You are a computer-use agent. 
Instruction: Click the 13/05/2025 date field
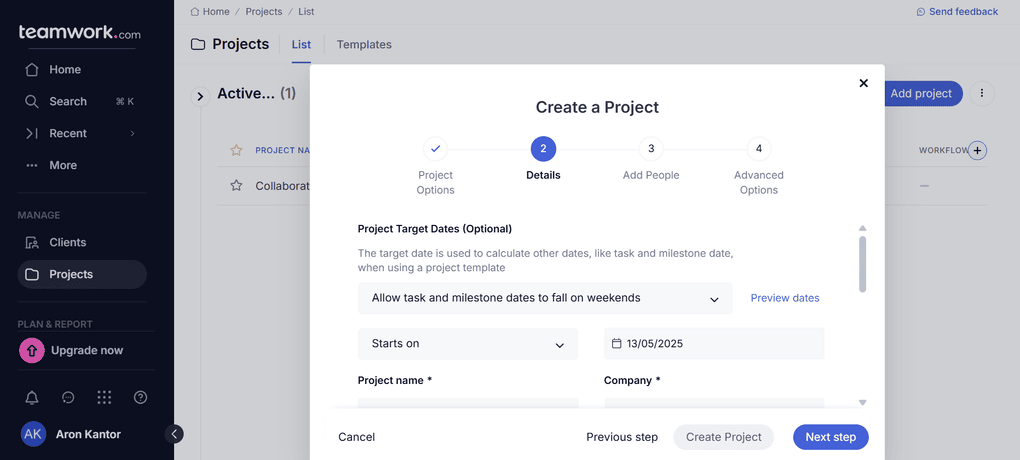[x=714, y=344]
